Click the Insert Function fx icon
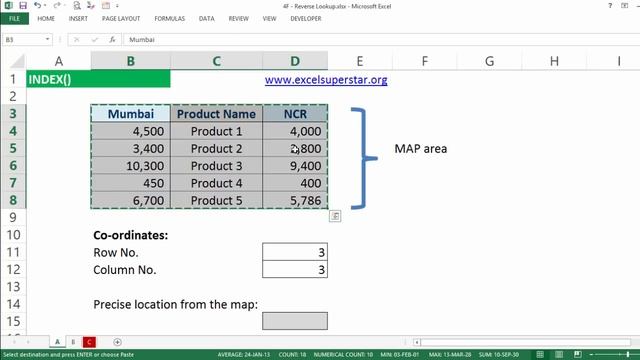The image size is (640, 360). click(x=112, y=40)
